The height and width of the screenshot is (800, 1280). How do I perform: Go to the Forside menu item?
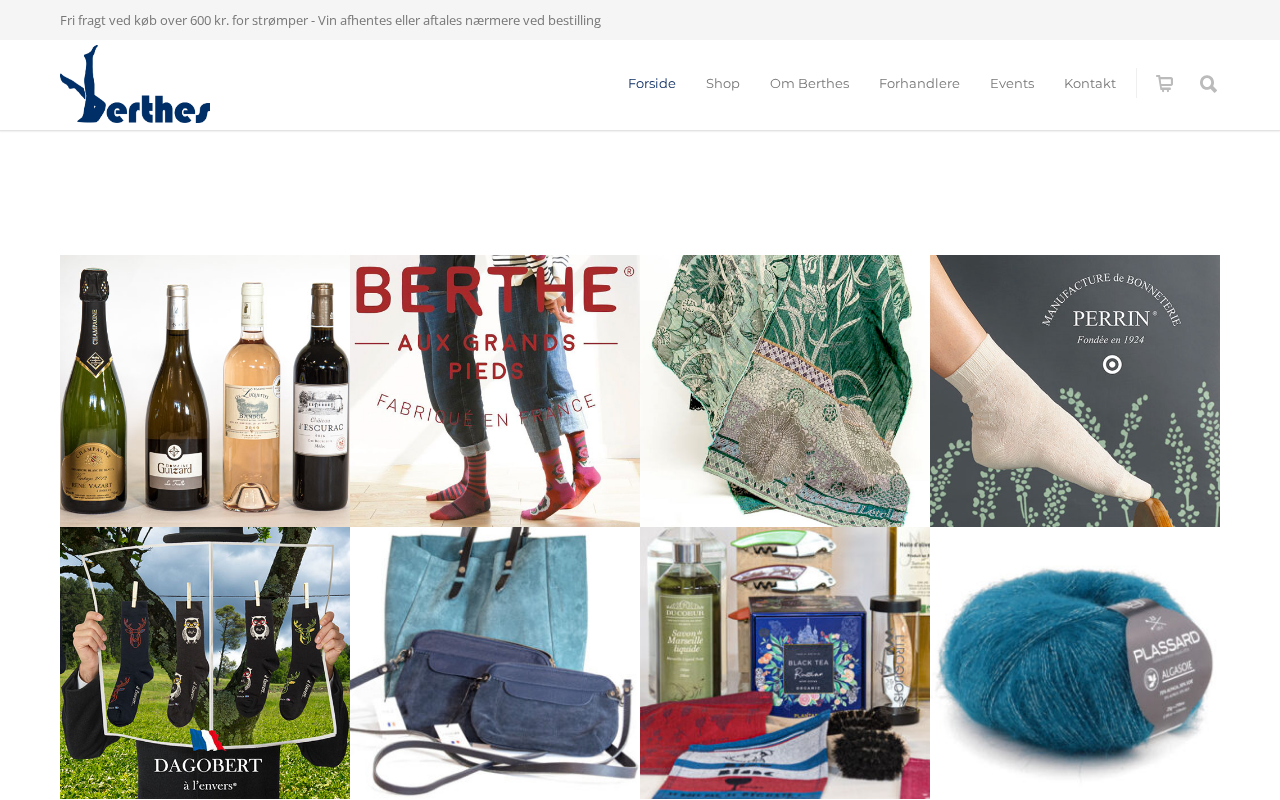[x=652, y=84]
